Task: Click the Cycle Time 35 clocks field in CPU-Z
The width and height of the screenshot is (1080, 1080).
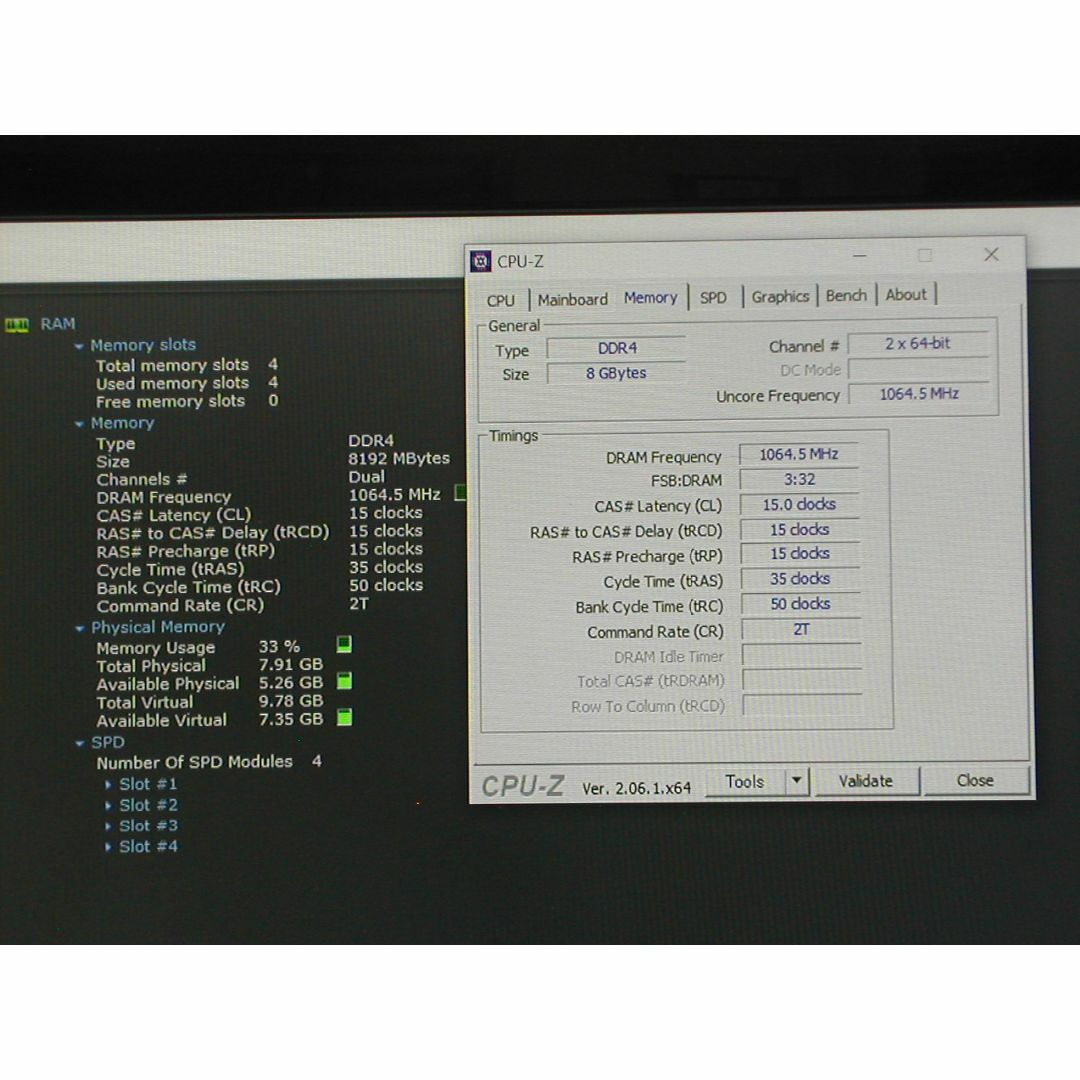Action: point(800,579)
